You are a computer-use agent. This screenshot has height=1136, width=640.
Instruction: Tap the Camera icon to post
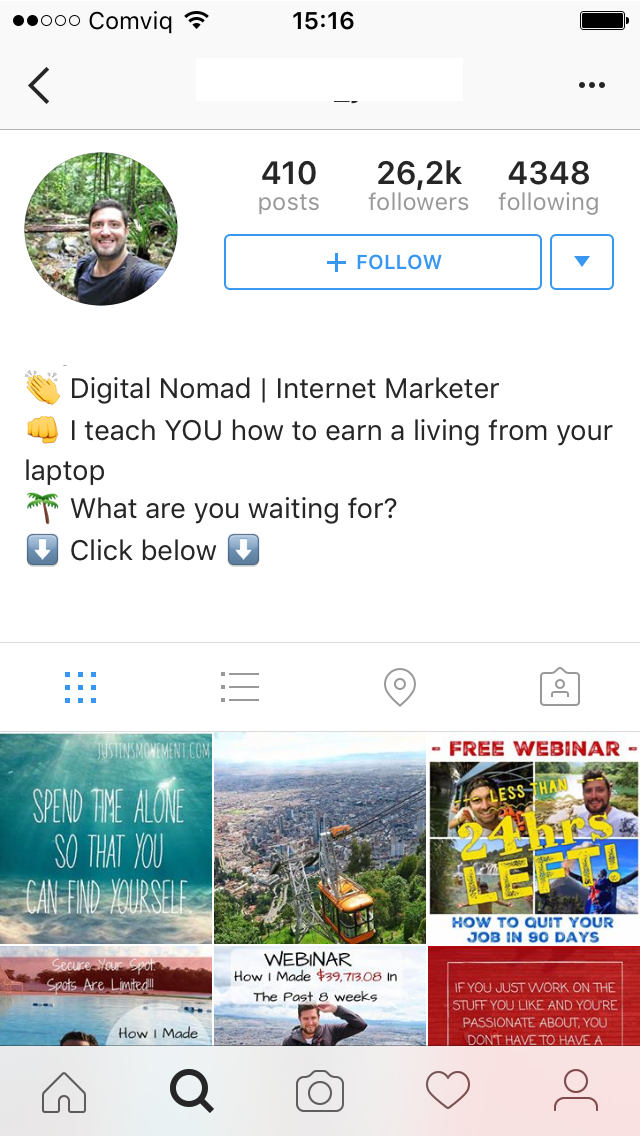coord(320,1091)
